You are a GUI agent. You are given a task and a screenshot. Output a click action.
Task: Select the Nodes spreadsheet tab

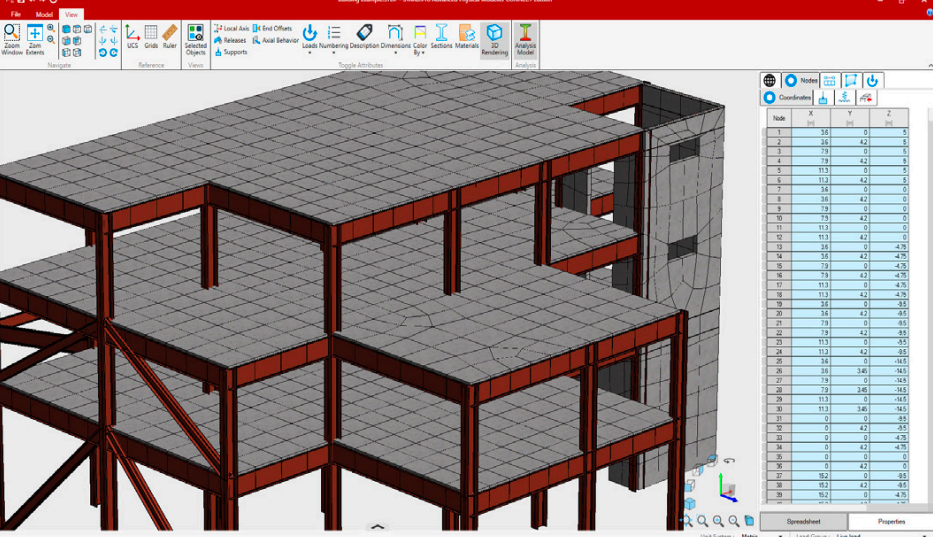801,80
